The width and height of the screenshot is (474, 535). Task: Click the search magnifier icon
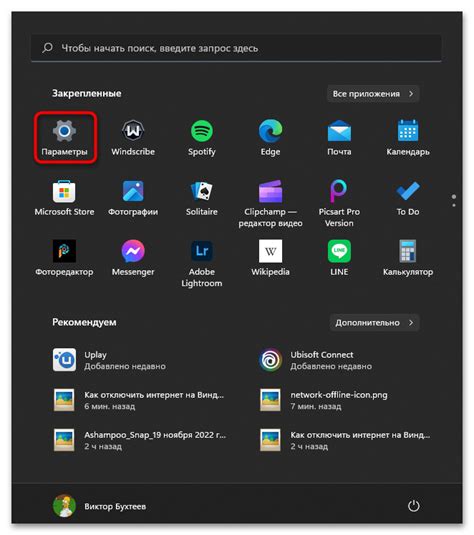[x=47, y=48]
